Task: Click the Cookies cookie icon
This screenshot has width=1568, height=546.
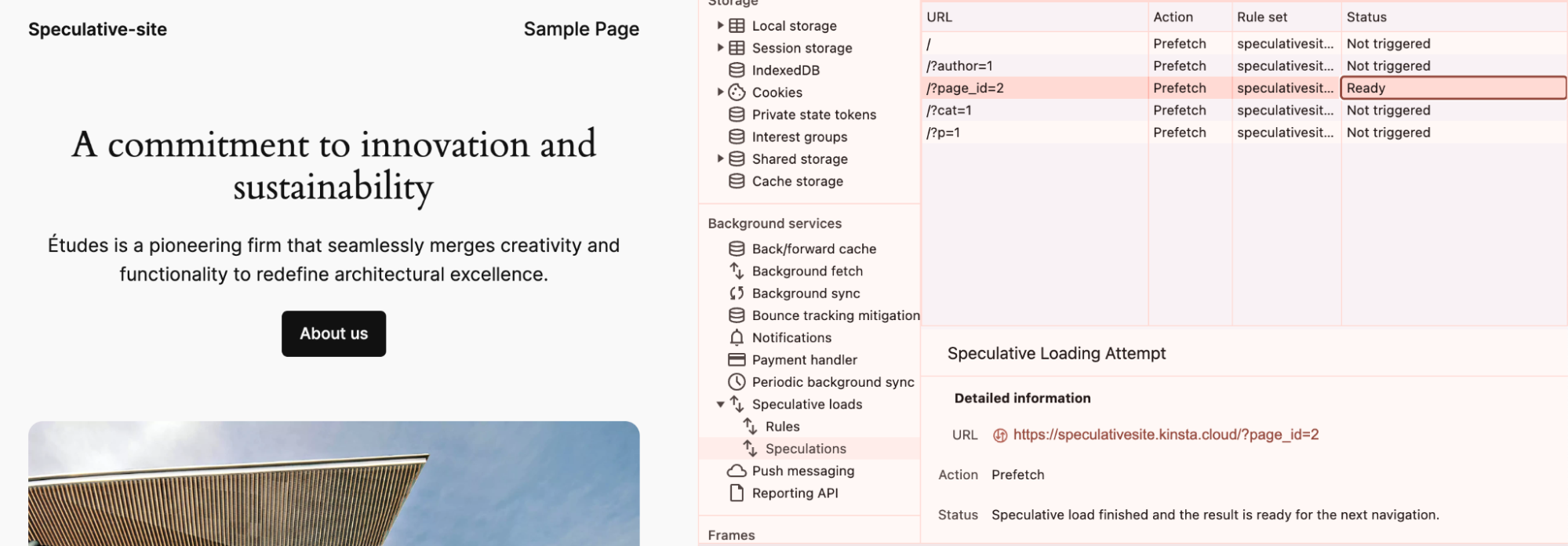Action: coord(737,93)
